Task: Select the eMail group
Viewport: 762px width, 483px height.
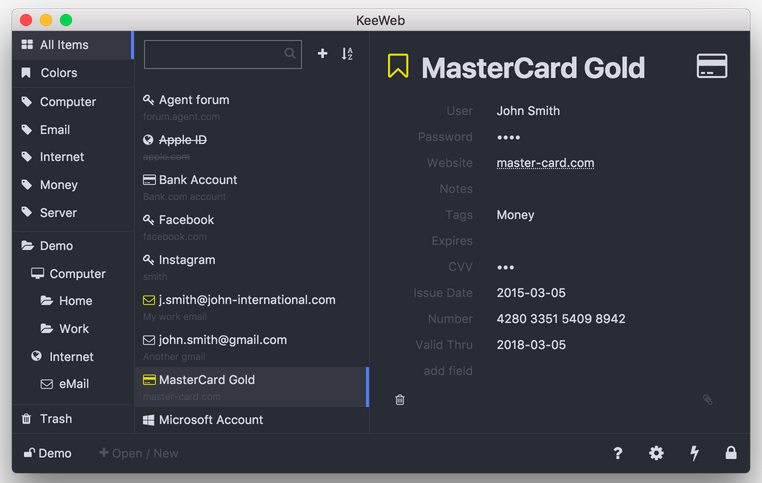Action: (x=73, y=384)
